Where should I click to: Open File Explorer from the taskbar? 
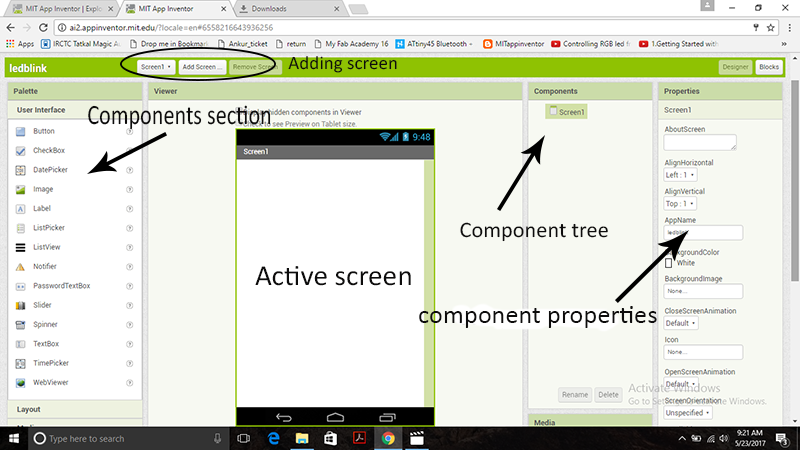tap(302, 438)
